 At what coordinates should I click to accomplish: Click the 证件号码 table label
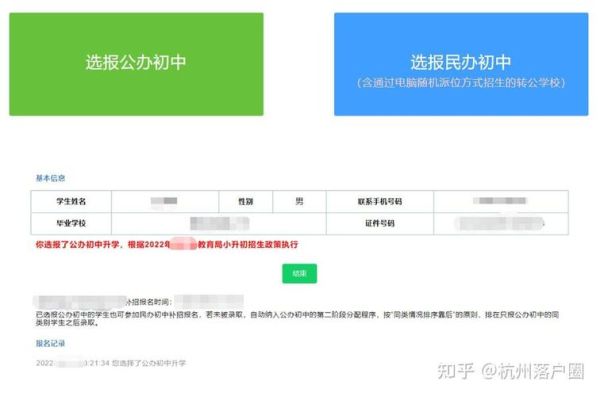click(380, 223)
